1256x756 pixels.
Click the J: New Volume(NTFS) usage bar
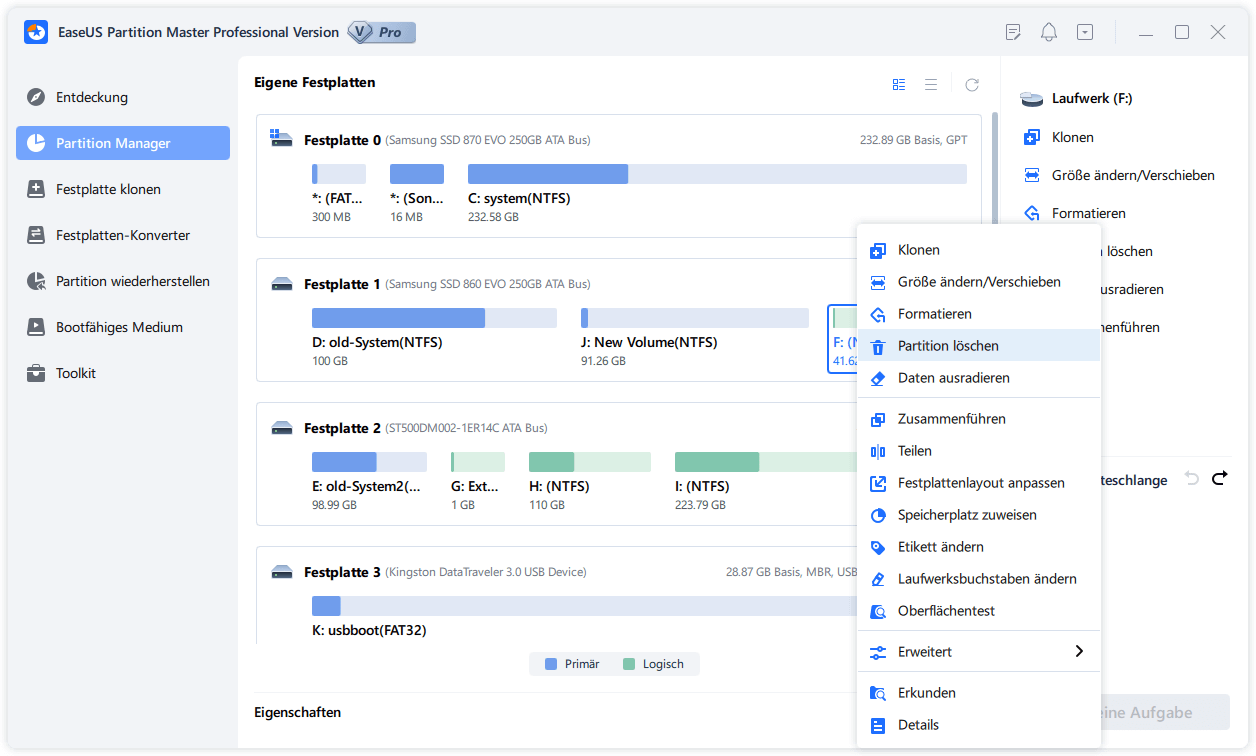[695, 318]
